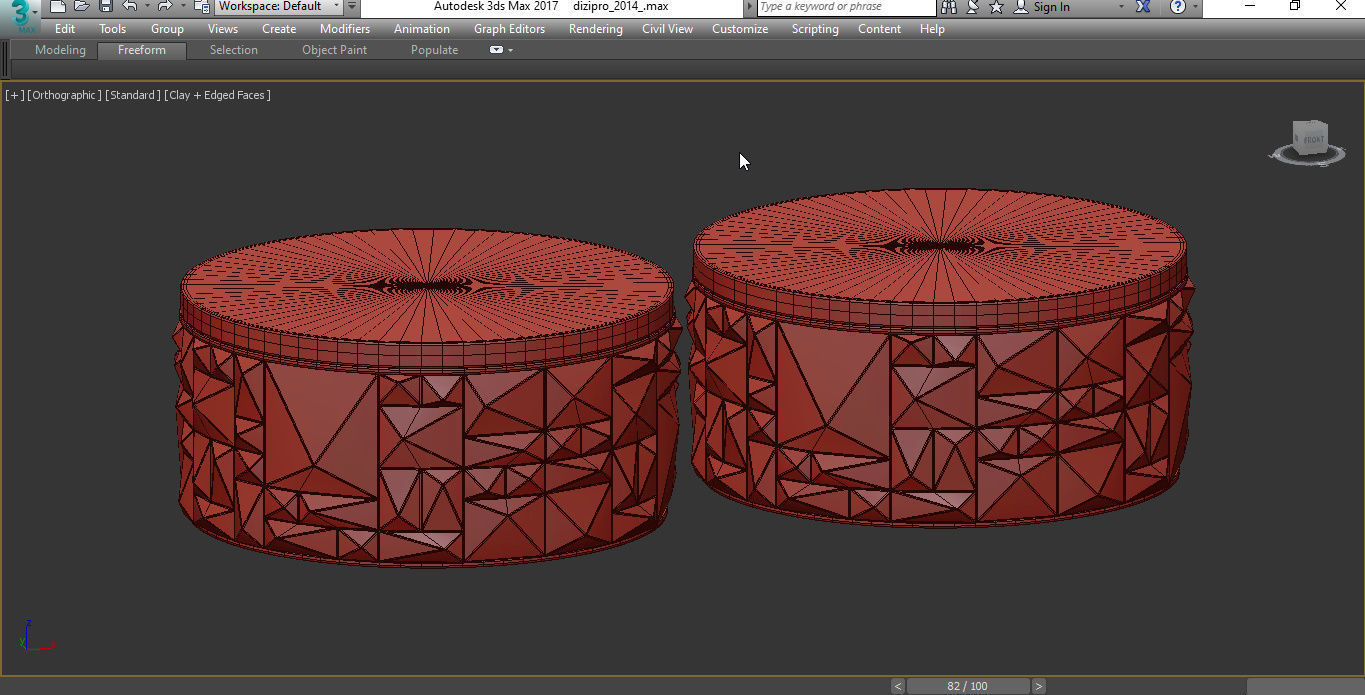Focus the keyword or phrase search field
Image resolution: width=1365 pixels, height=695 pixels.
click(846, 7)
